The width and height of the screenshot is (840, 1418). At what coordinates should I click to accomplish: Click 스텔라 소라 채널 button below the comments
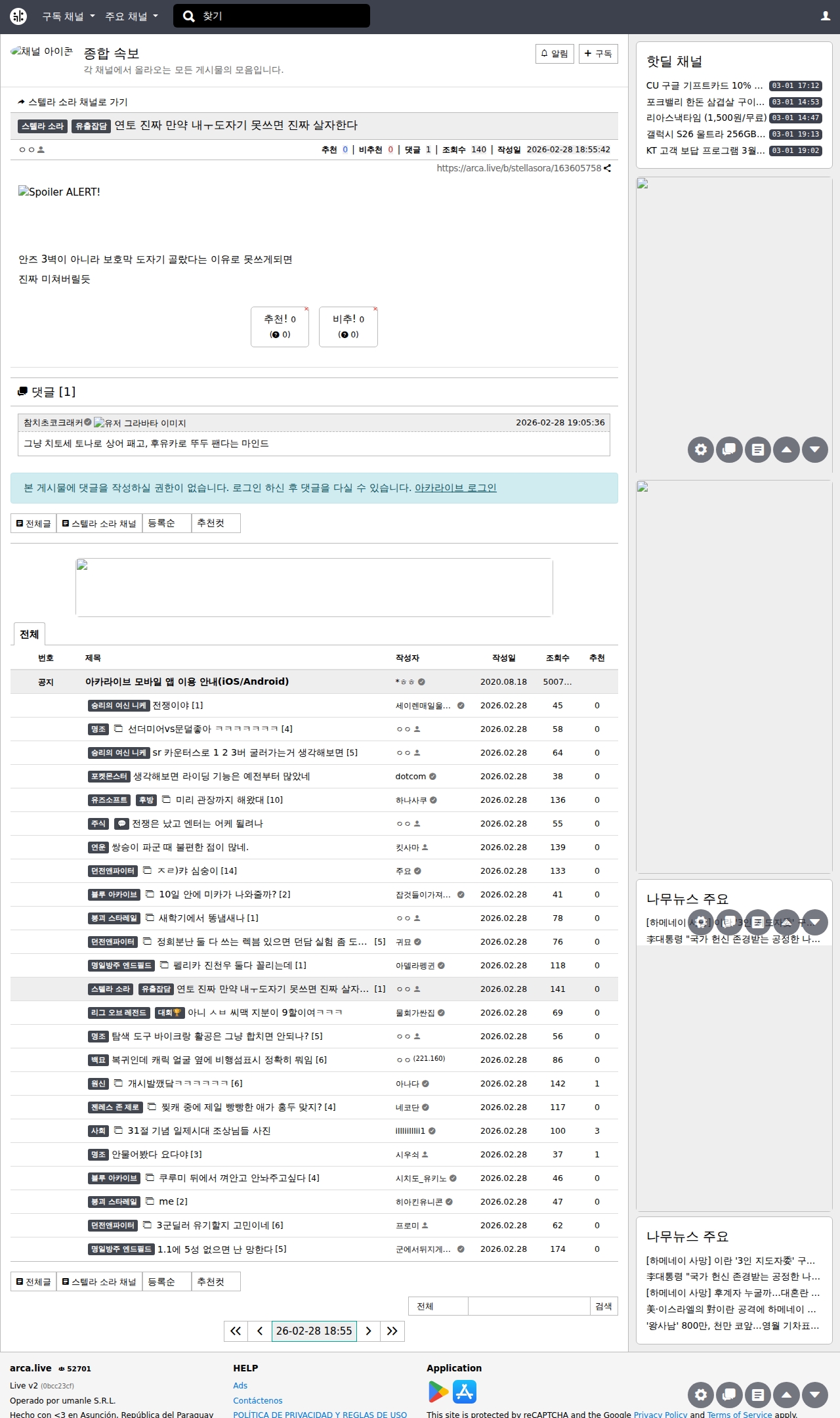pyautogui.click(x=99, y=523)
